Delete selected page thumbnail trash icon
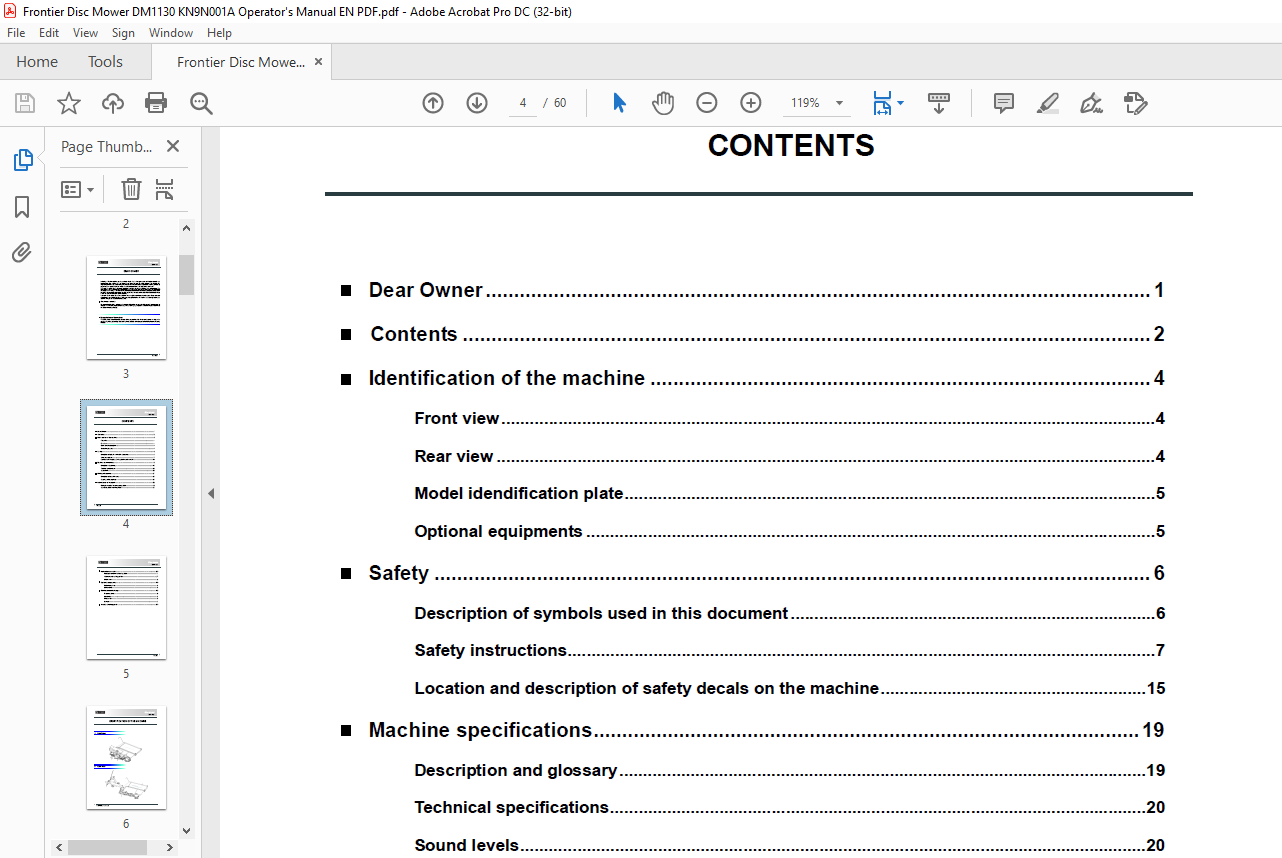1282x858 pixels. (x=131, y=189)
